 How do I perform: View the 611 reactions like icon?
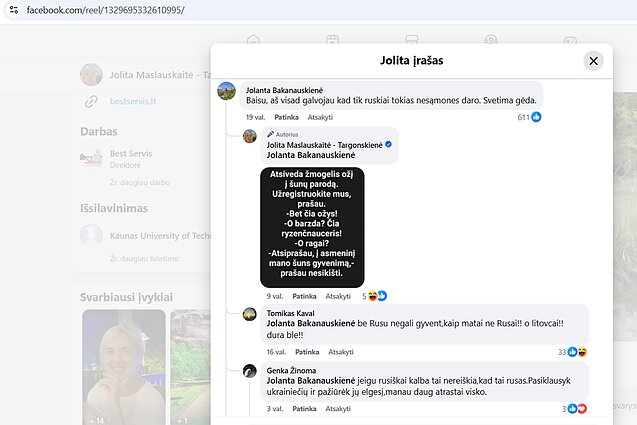[536, 117]
